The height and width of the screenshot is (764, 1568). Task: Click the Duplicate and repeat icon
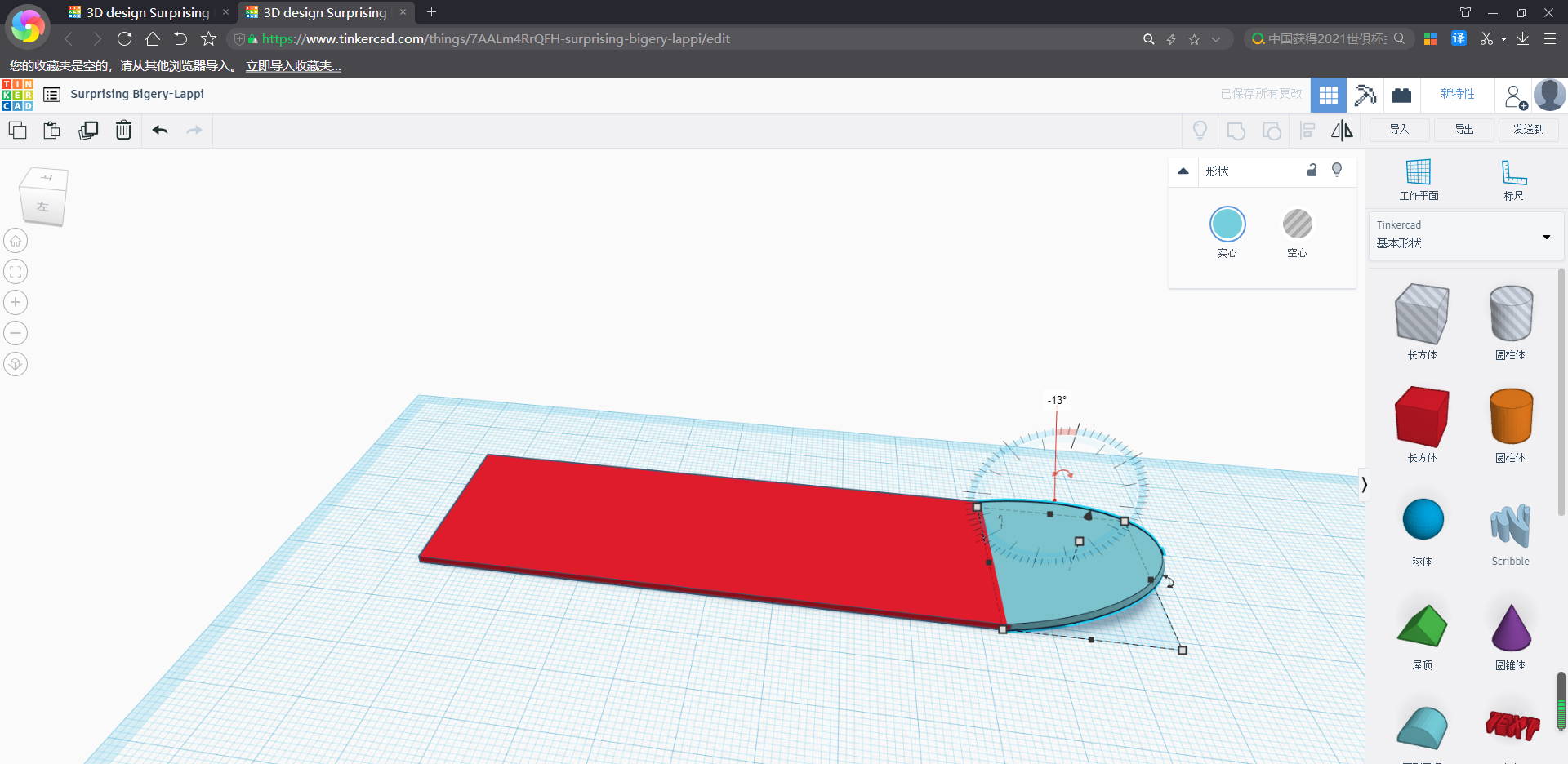88,131
